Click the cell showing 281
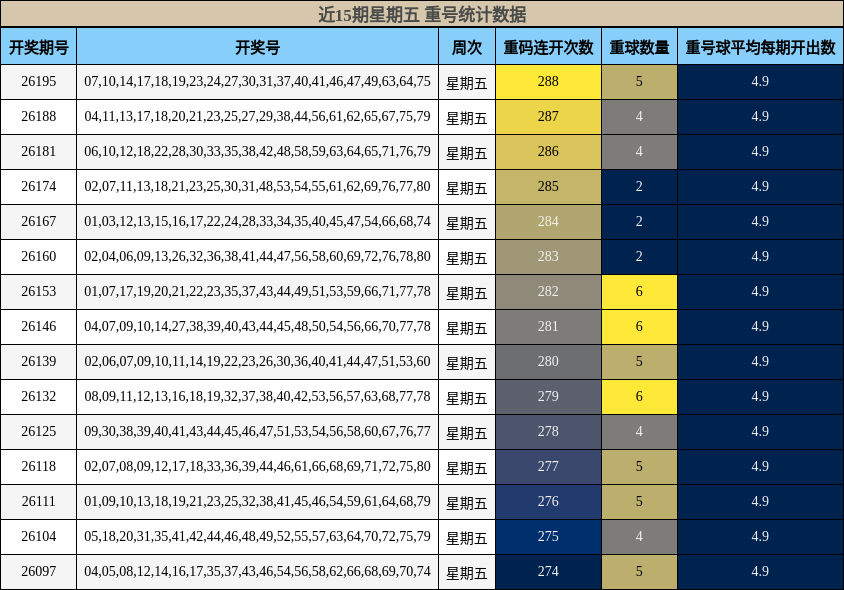Image resolution: width=844 pixels, height=590 pixels. pos(548,327)
